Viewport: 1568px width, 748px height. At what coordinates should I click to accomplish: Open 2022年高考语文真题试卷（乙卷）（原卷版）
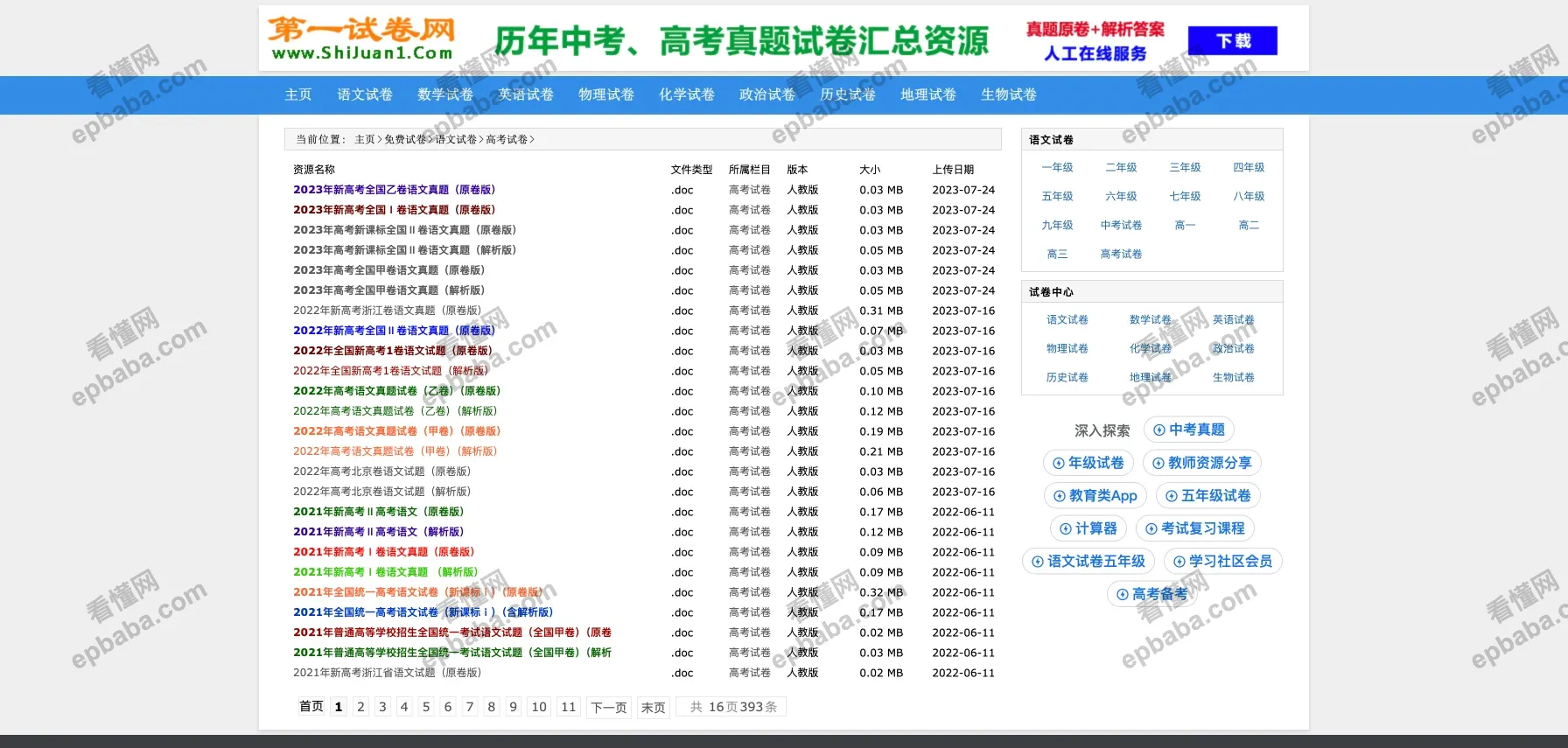click(x=397, y=391)
